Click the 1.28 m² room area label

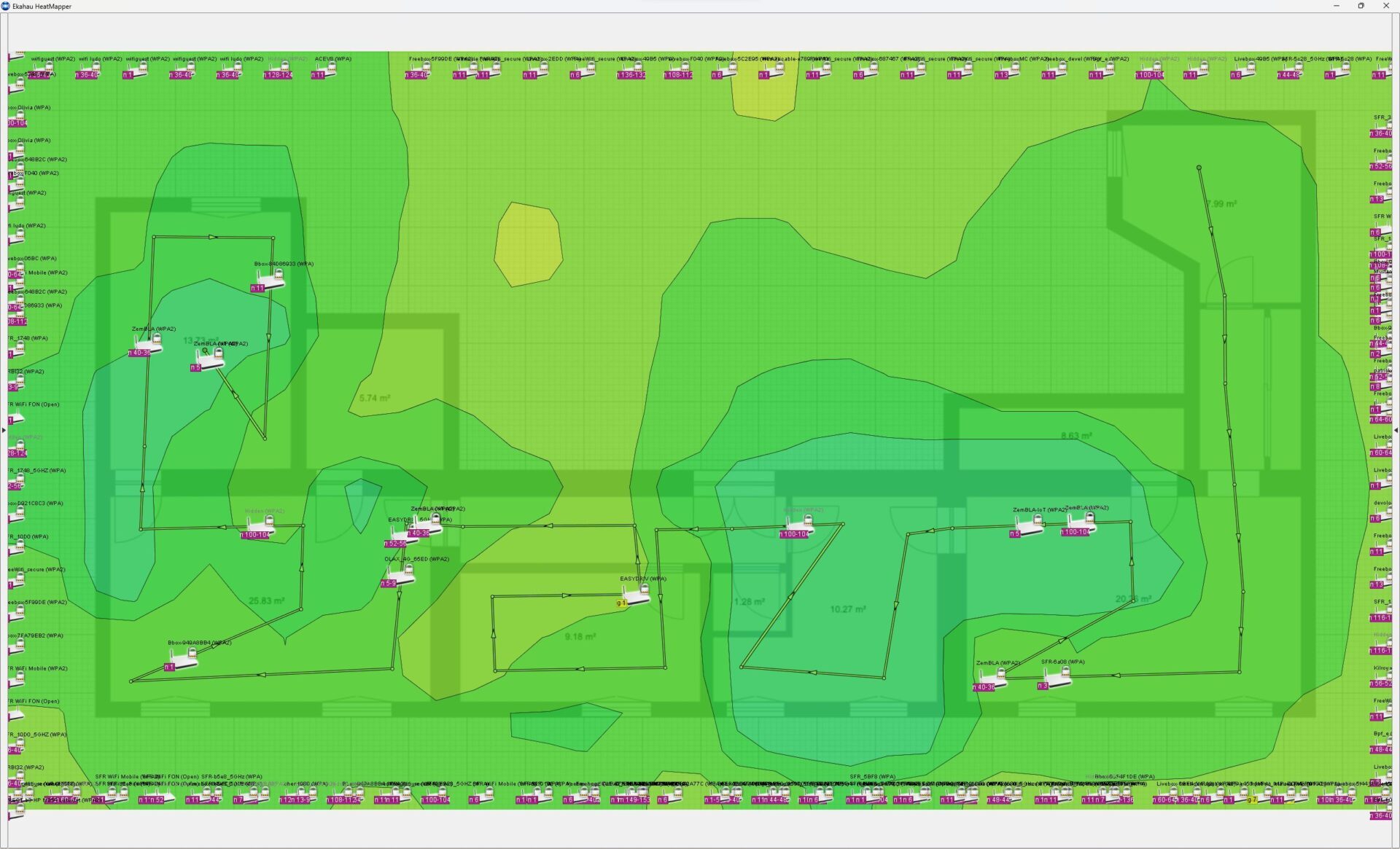coord(749,602)
